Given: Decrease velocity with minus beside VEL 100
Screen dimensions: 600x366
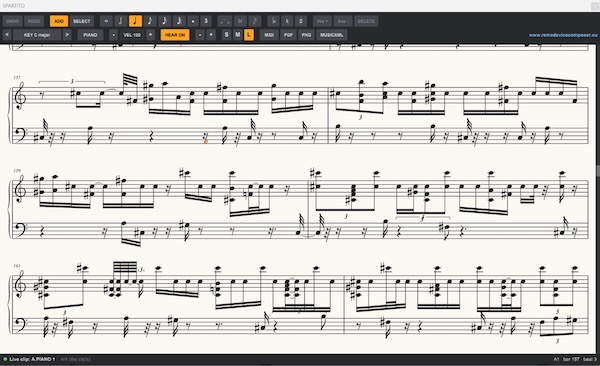Looking at the screenshot, I should 113,35.
